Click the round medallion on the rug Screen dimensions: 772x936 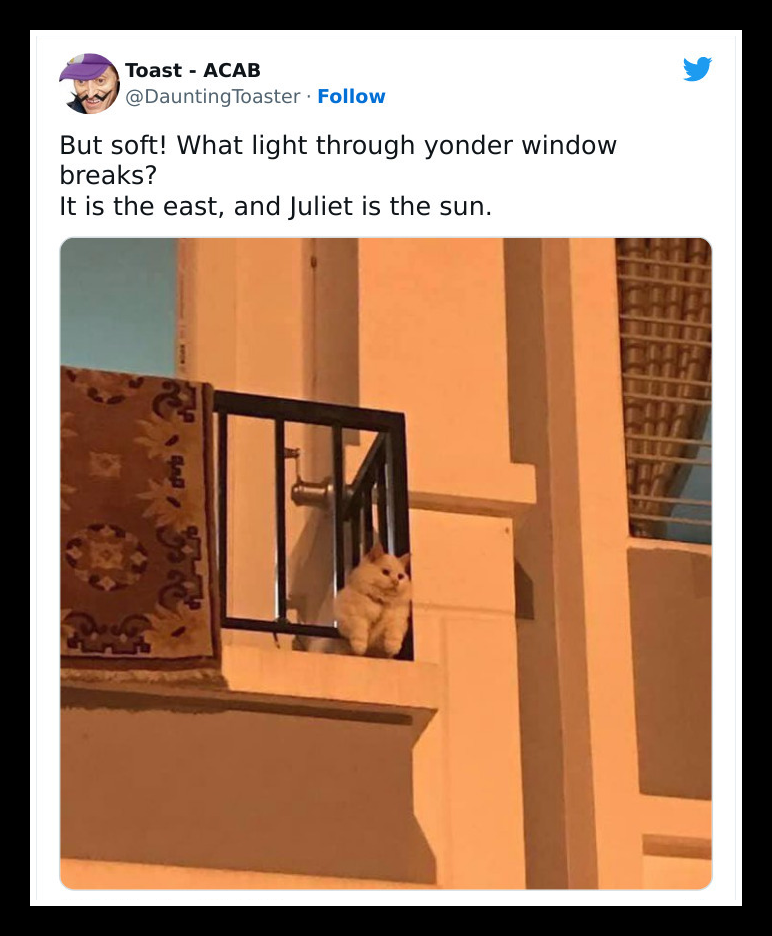pyautogui.click(x=106, y=557)
